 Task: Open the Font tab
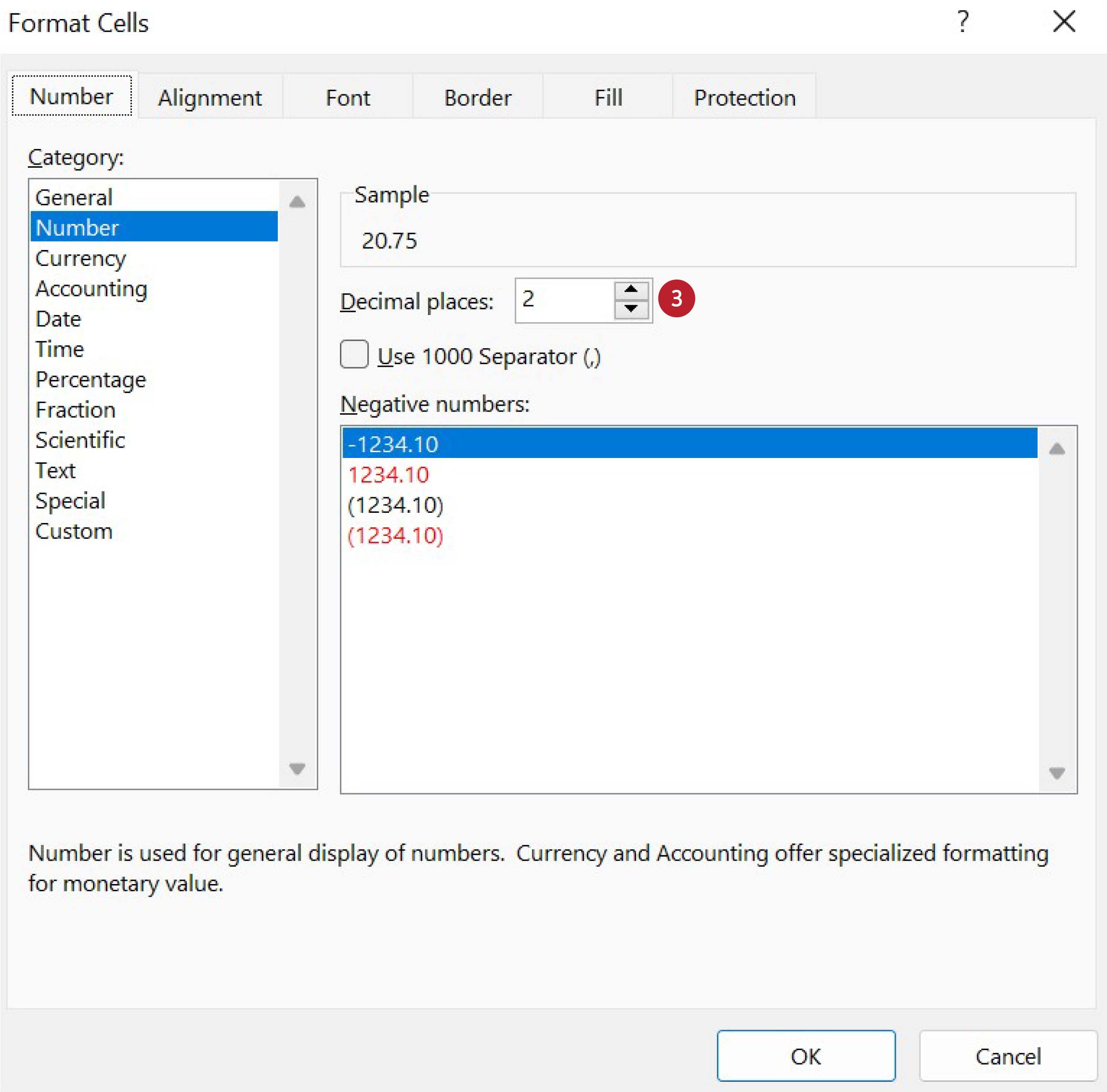point(347,97)
